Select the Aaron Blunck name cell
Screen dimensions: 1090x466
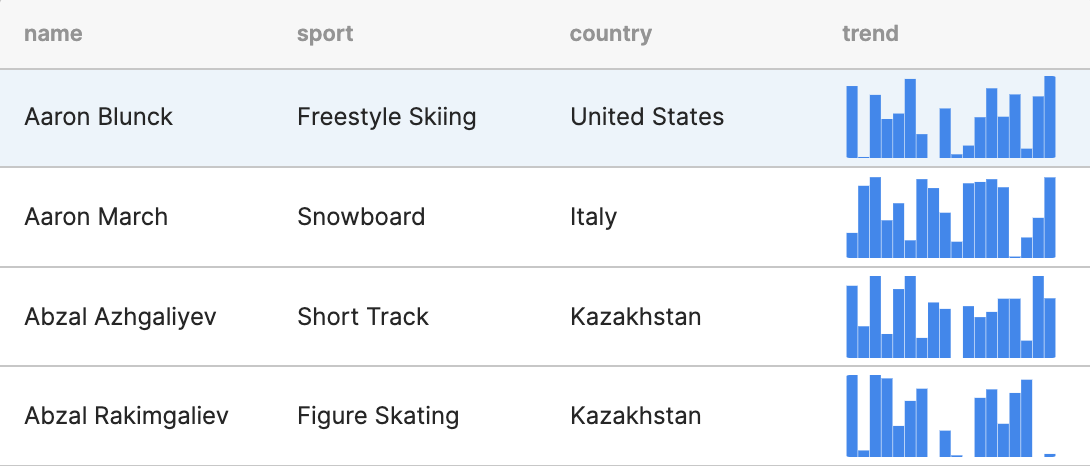coord(98,117)
